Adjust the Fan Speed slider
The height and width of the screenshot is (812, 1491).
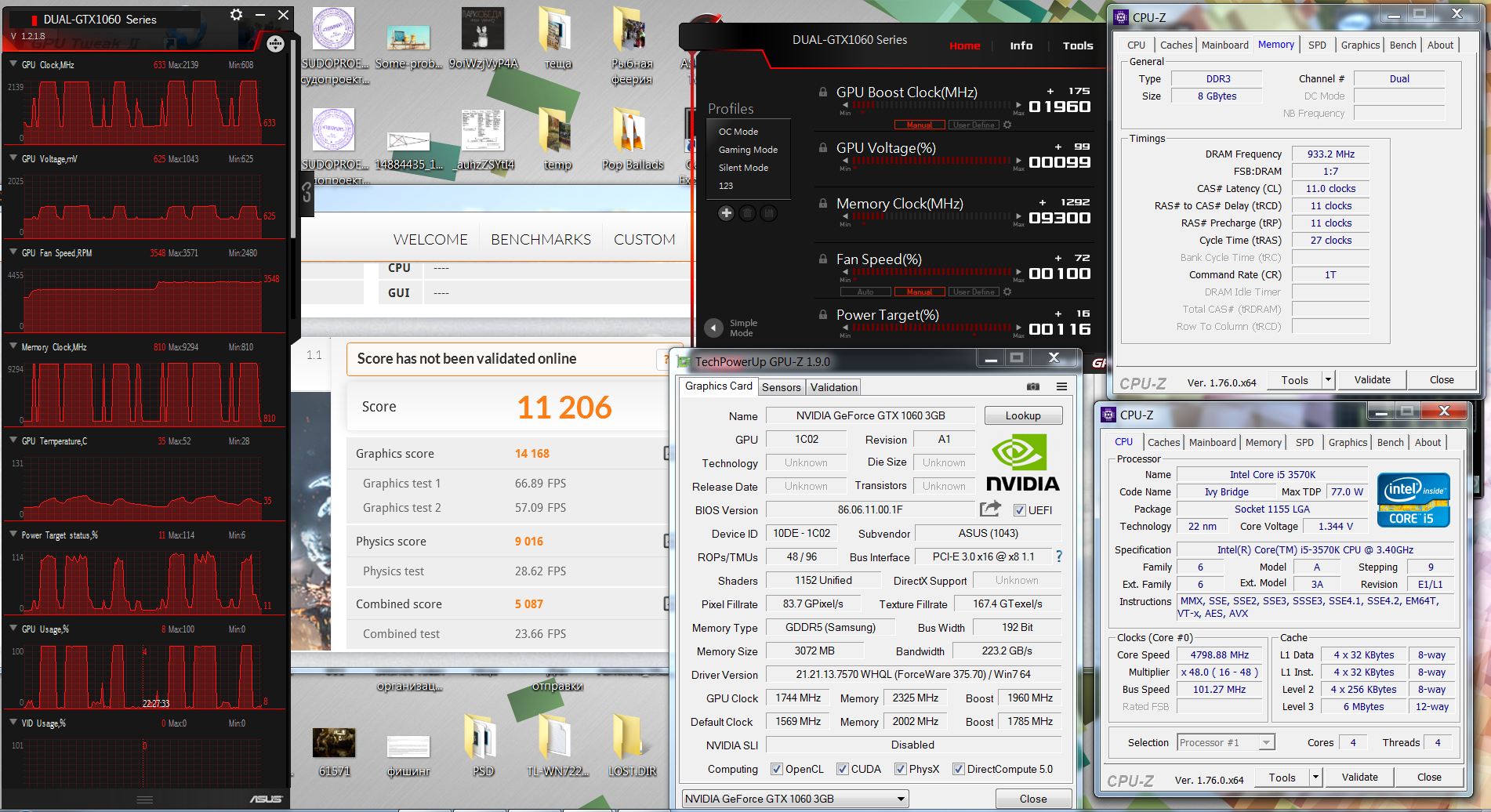[x=931, y=271]
